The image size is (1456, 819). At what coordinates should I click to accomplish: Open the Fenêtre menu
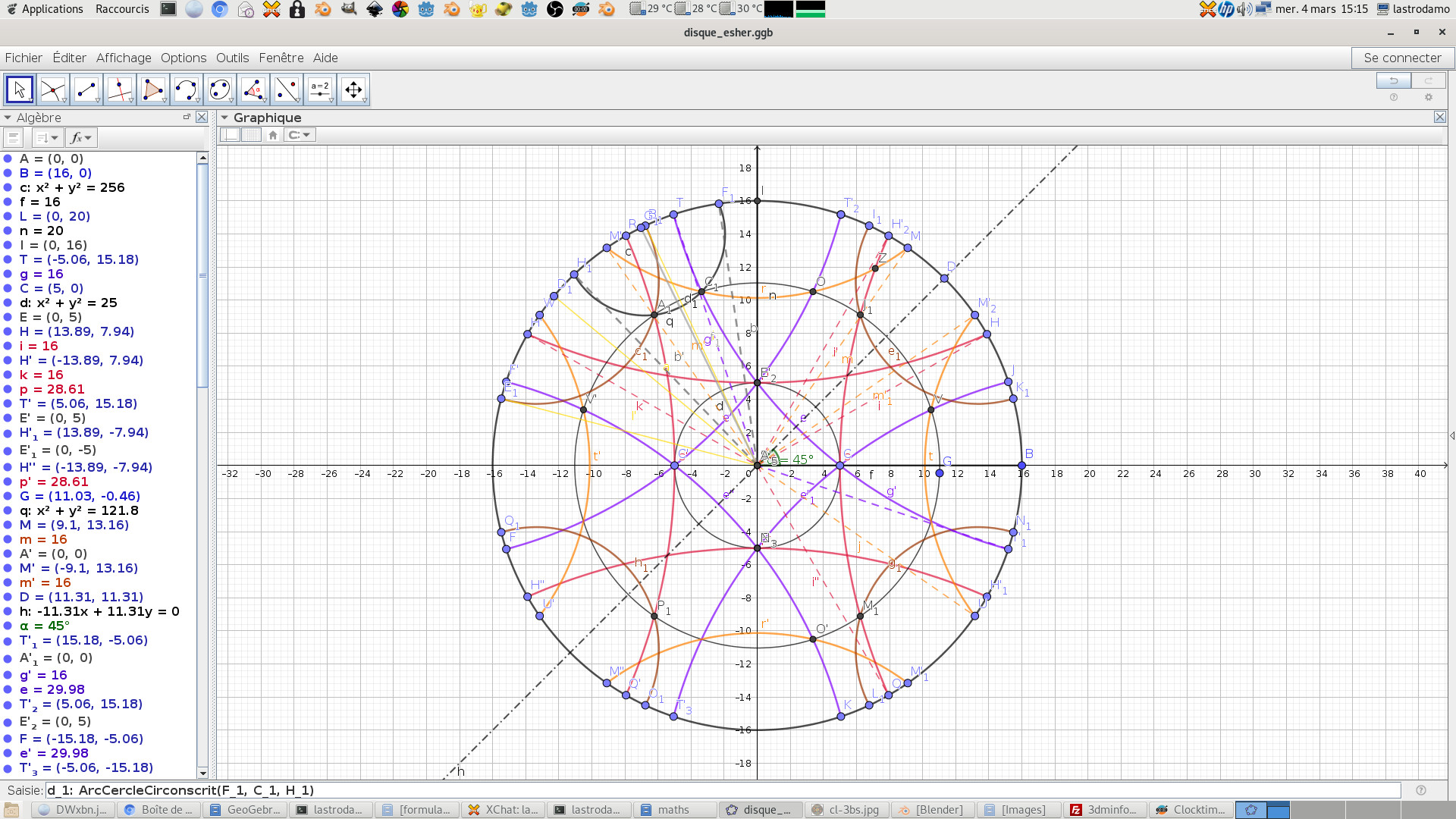281,58
